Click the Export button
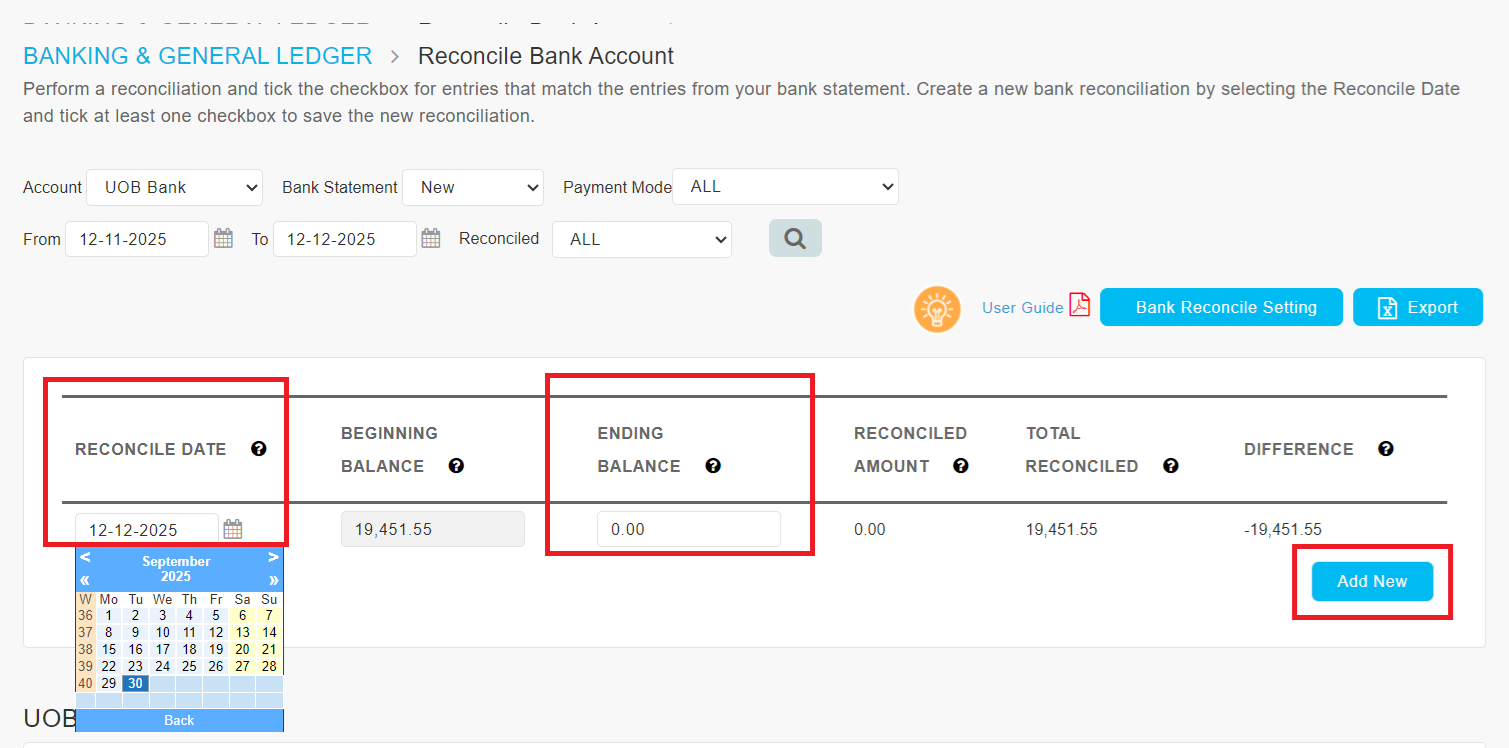1509x748 pixels. click(x=1417, y=308)
